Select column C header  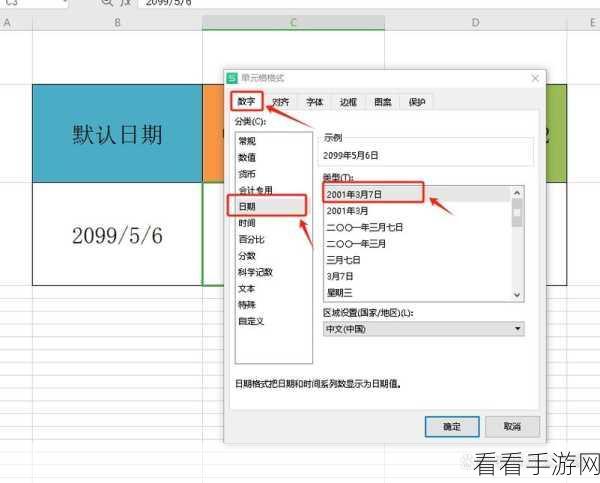coord(293,23)
